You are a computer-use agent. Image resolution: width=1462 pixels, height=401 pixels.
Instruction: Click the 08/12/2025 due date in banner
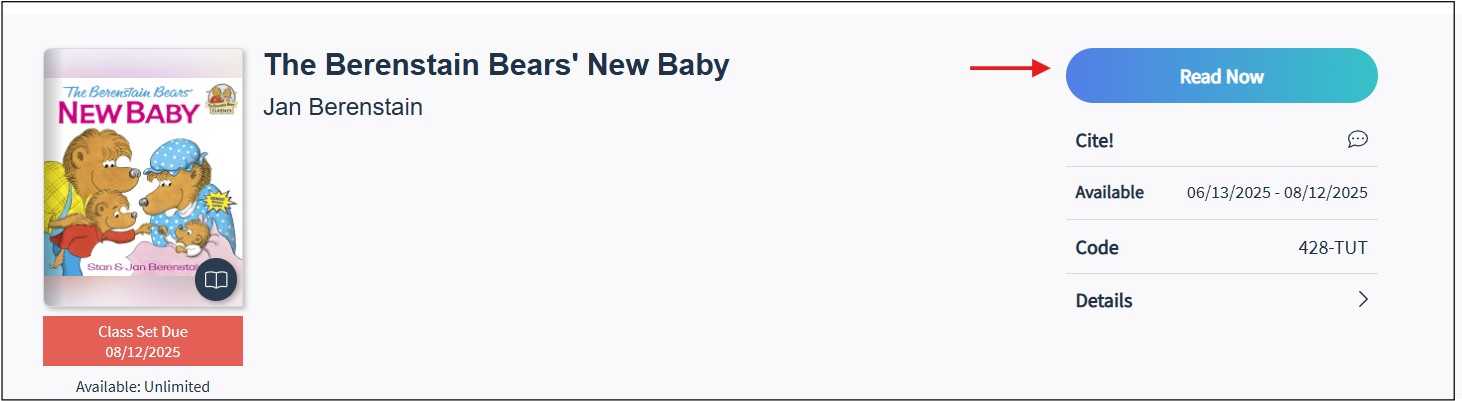tap(143, 351)
